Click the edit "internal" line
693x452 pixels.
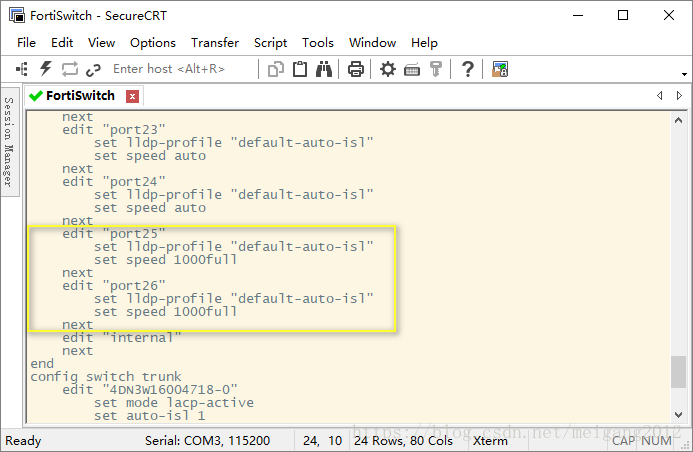pos(122,338)
